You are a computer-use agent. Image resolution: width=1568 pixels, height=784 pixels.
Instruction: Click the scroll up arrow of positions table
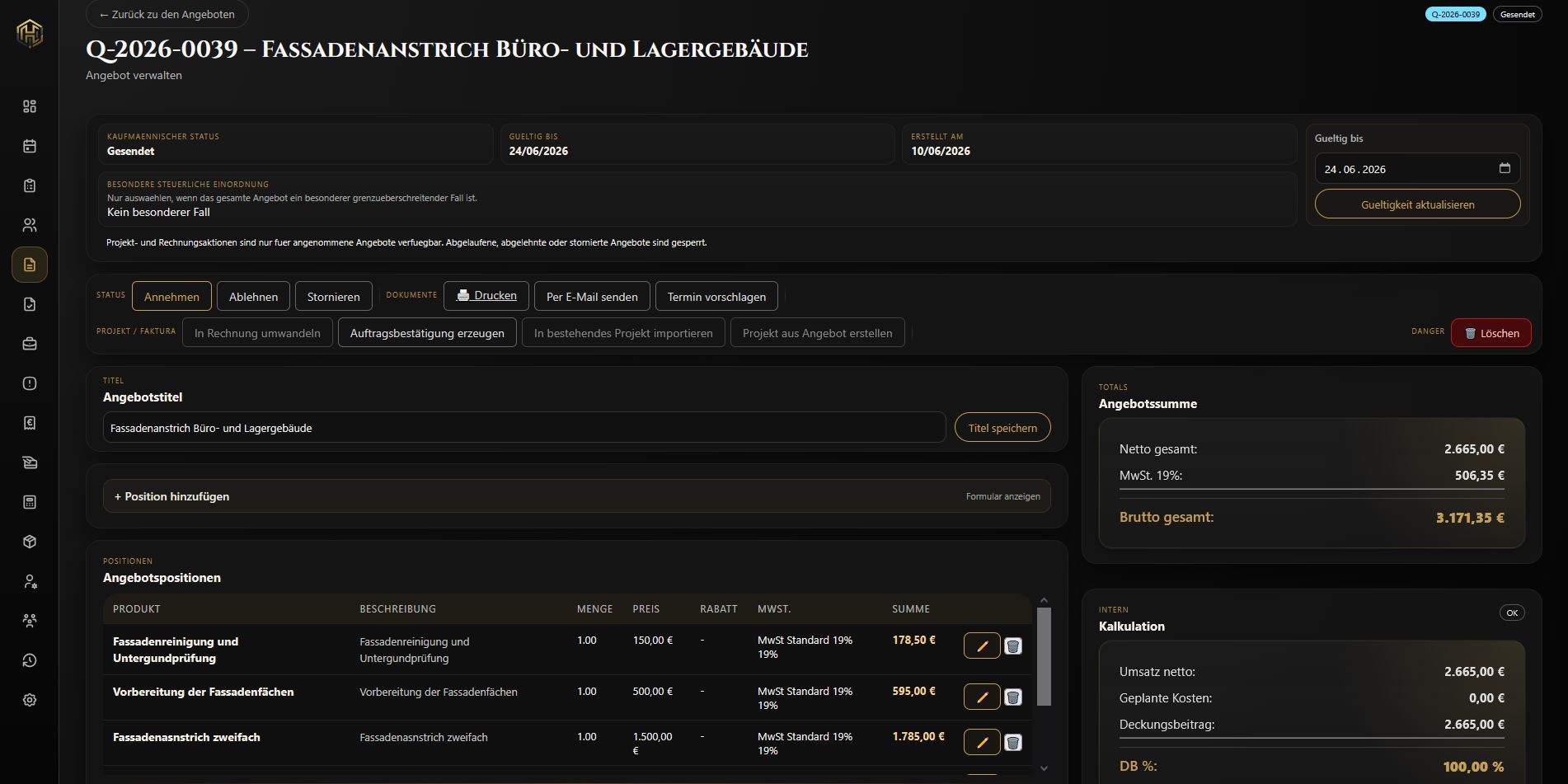coord(1044,600)
